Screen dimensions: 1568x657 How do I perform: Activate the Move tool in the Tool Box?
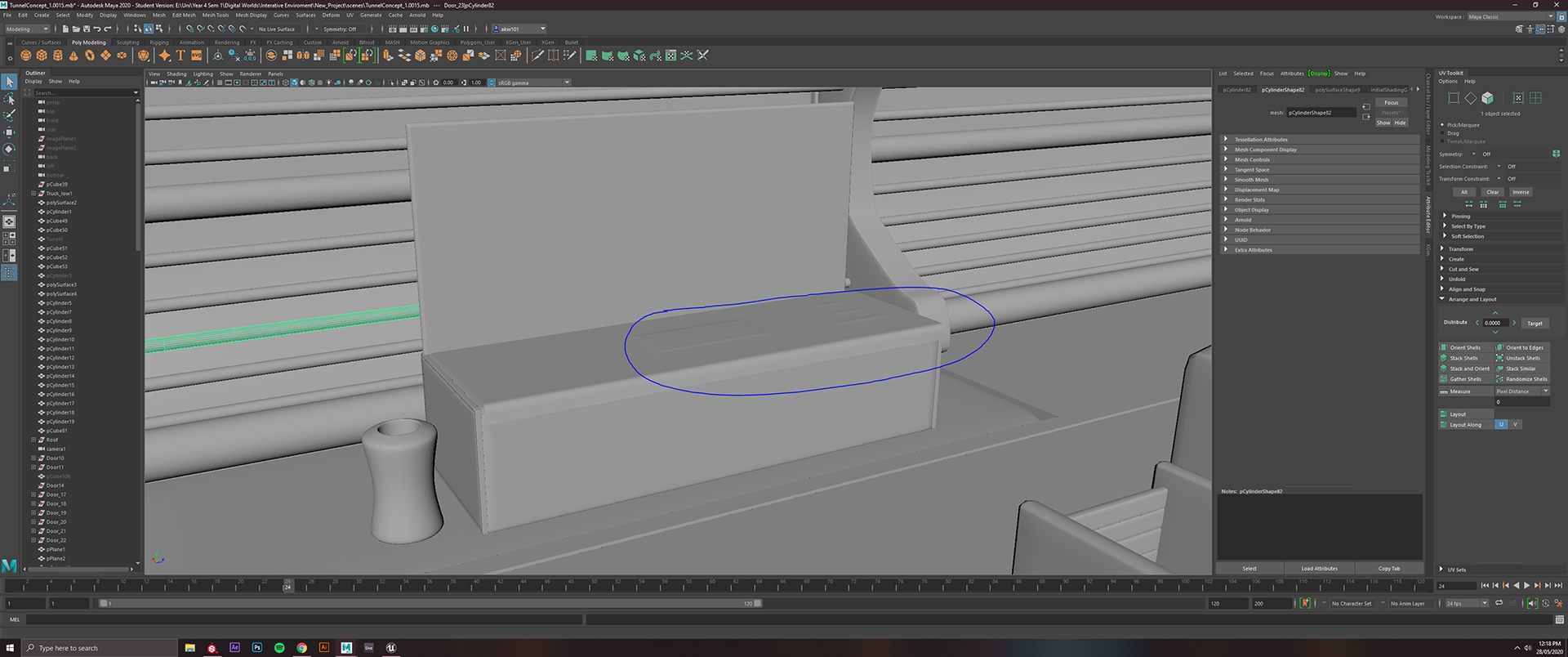9,132
